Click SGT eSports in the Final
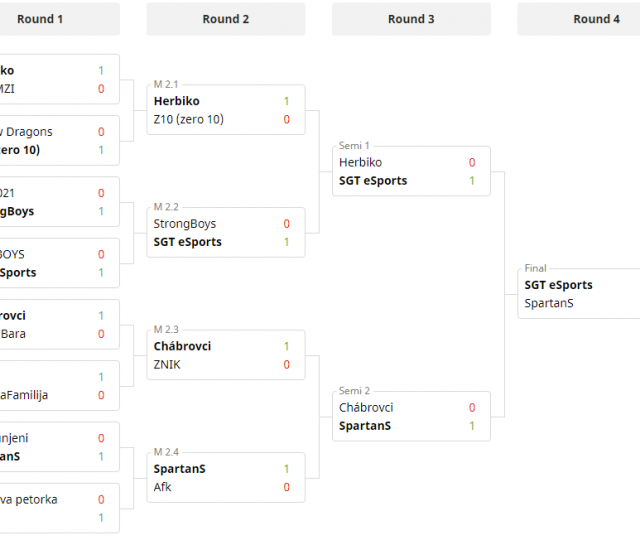 point(558,285)
